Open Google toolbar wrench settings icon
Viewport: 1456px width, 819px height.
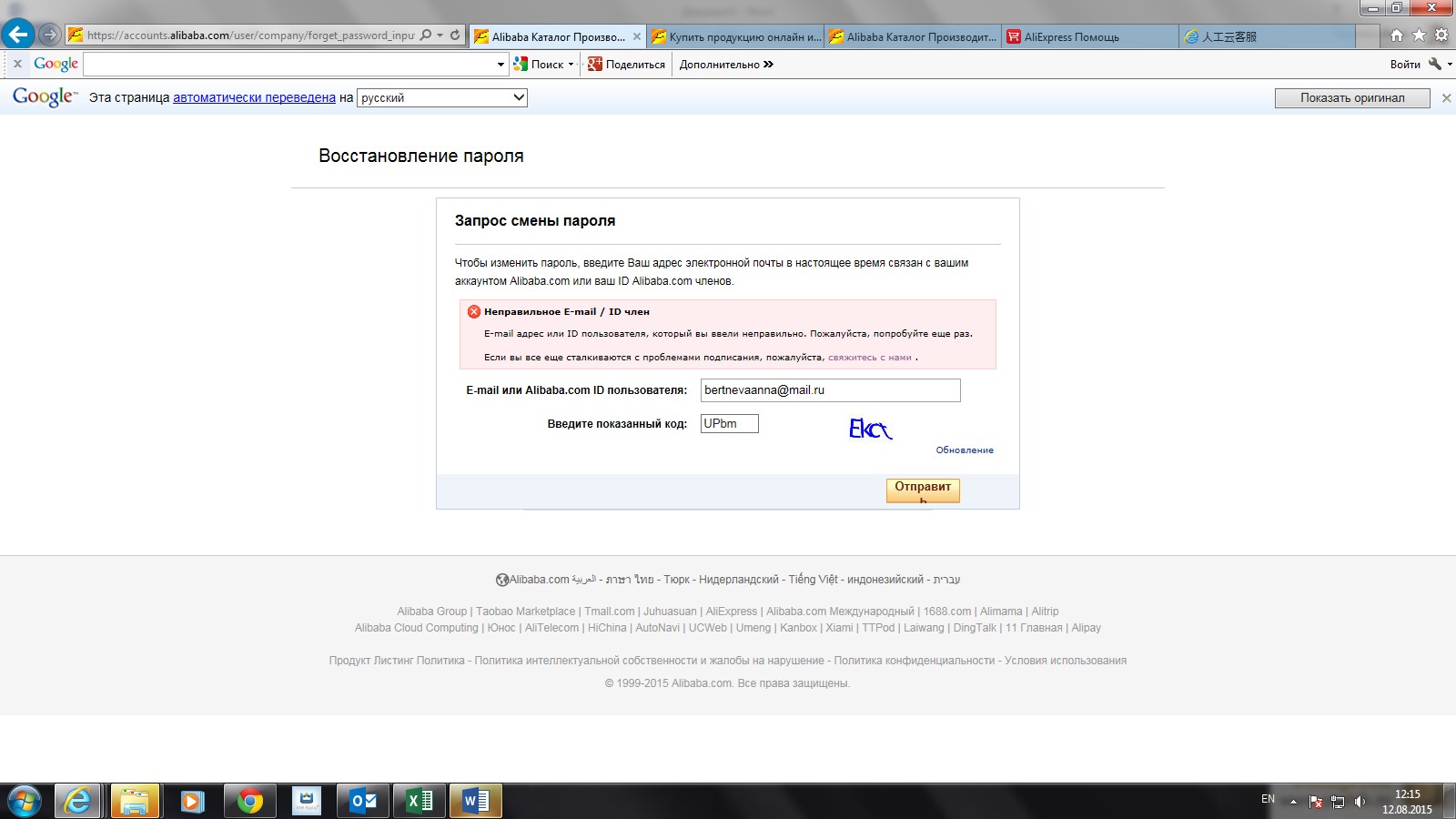(x=1435, y=64)
